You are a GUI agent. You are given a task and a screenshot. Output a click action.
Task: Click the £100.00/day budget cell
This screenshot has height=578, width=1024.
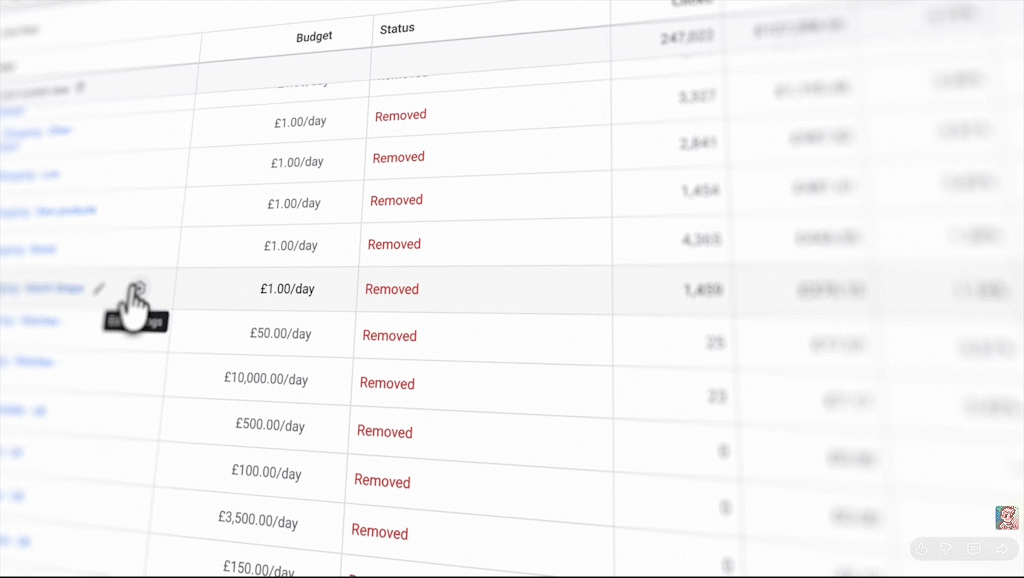pos(266,471)
